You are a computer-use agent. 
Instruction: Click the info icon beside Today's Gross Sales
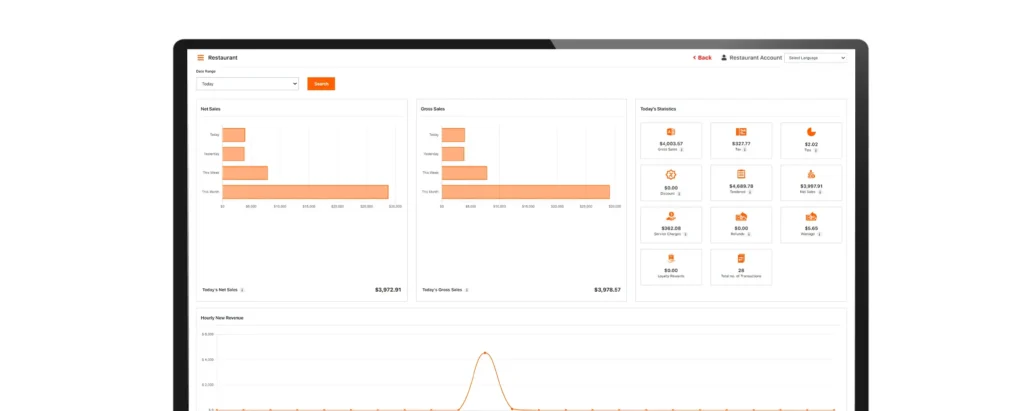coord(466,290)
